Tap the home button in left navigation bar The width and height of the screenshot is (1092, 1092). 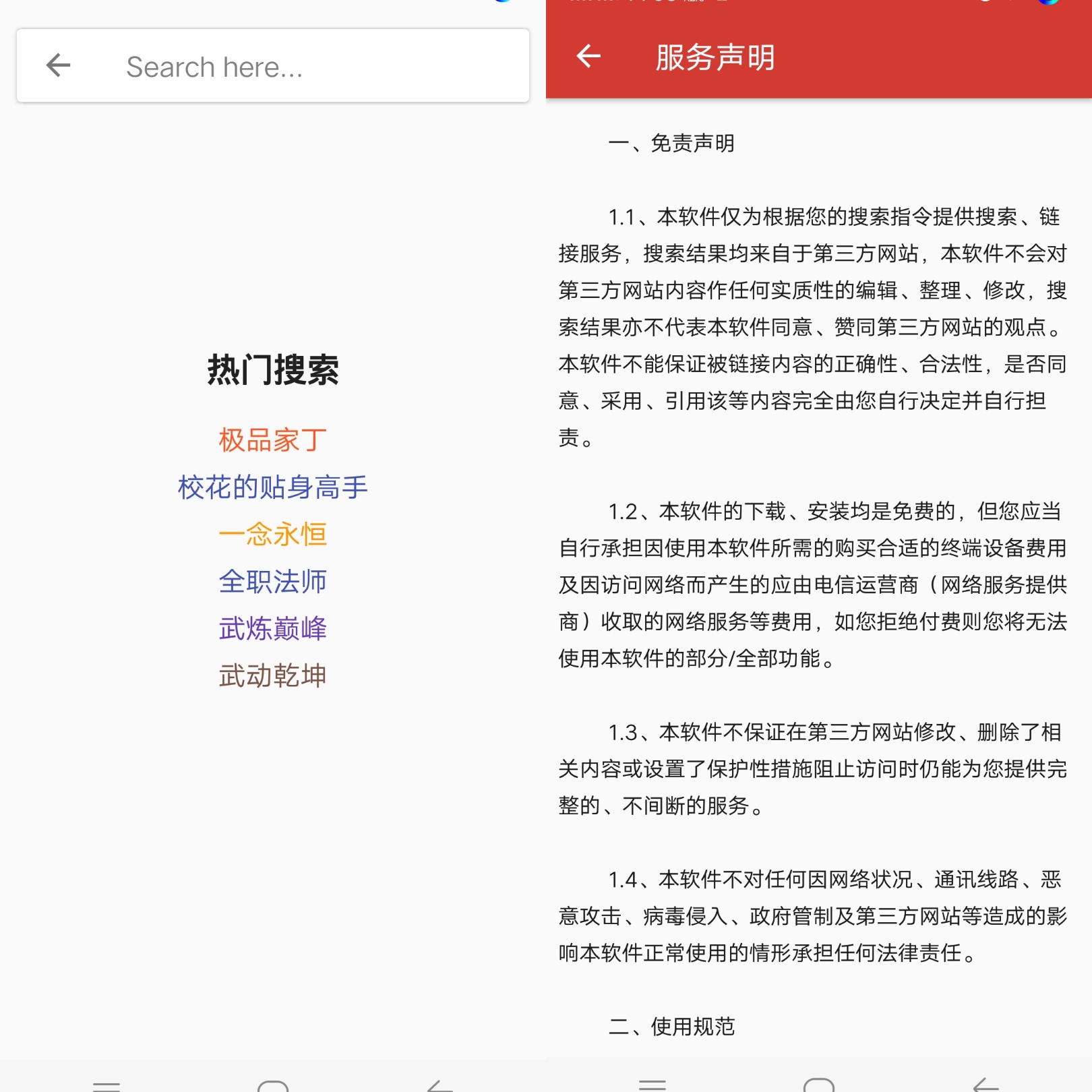(272, 1084)
